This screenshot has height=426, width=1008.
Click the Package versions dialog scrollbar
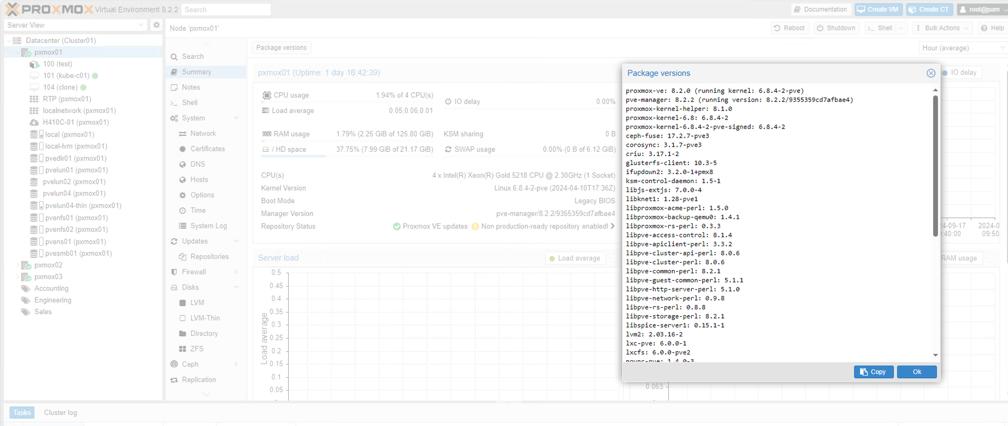[x=935, y=164]
